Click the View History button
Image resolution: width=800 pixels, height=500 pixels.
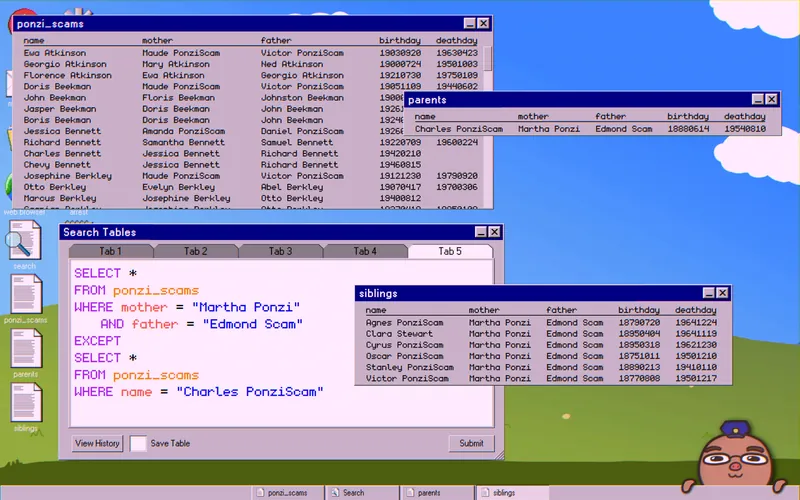(x=97, y=443)
